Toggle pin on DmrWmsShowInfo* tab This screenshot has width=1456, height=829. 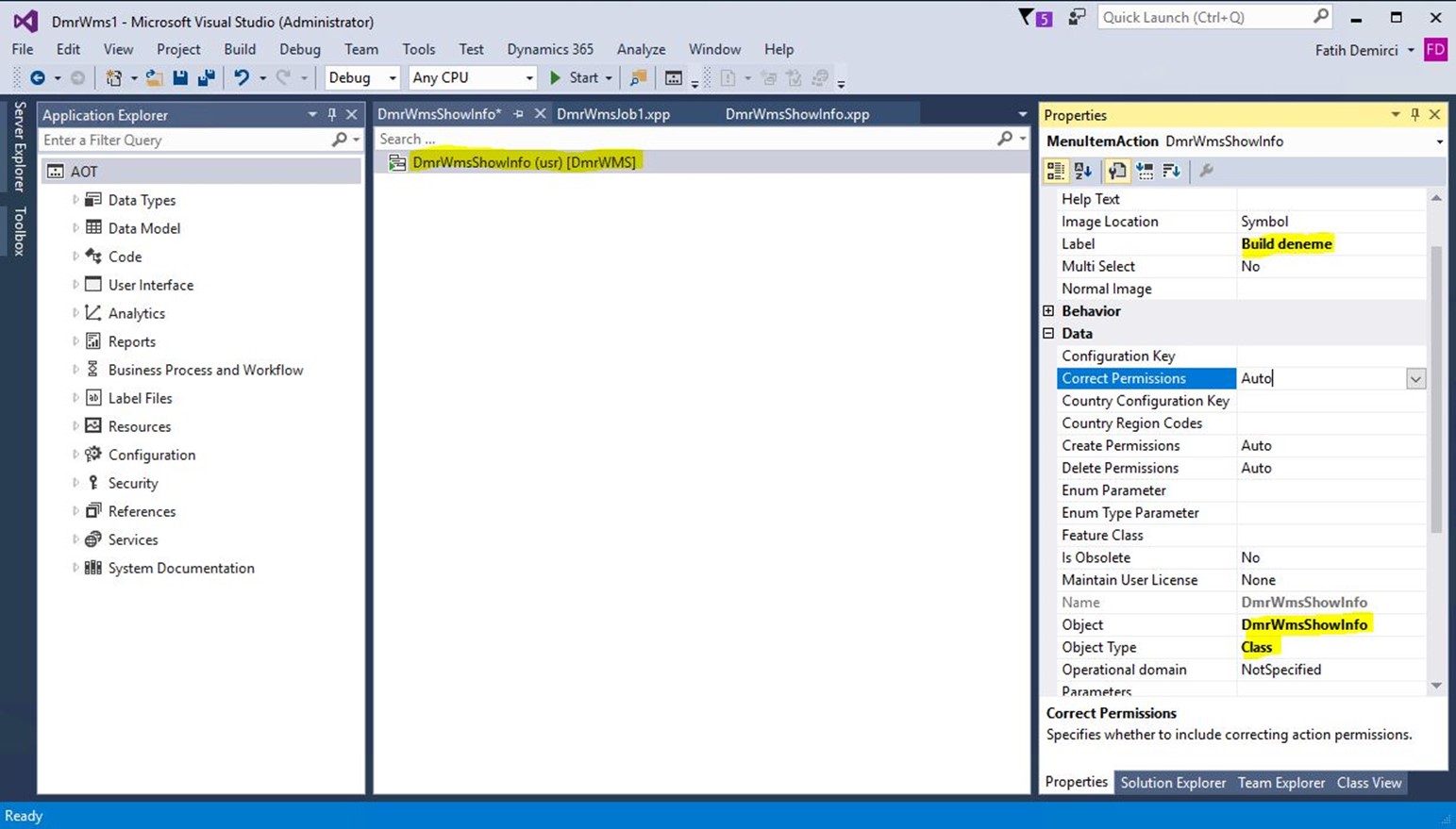click(518, 113)
